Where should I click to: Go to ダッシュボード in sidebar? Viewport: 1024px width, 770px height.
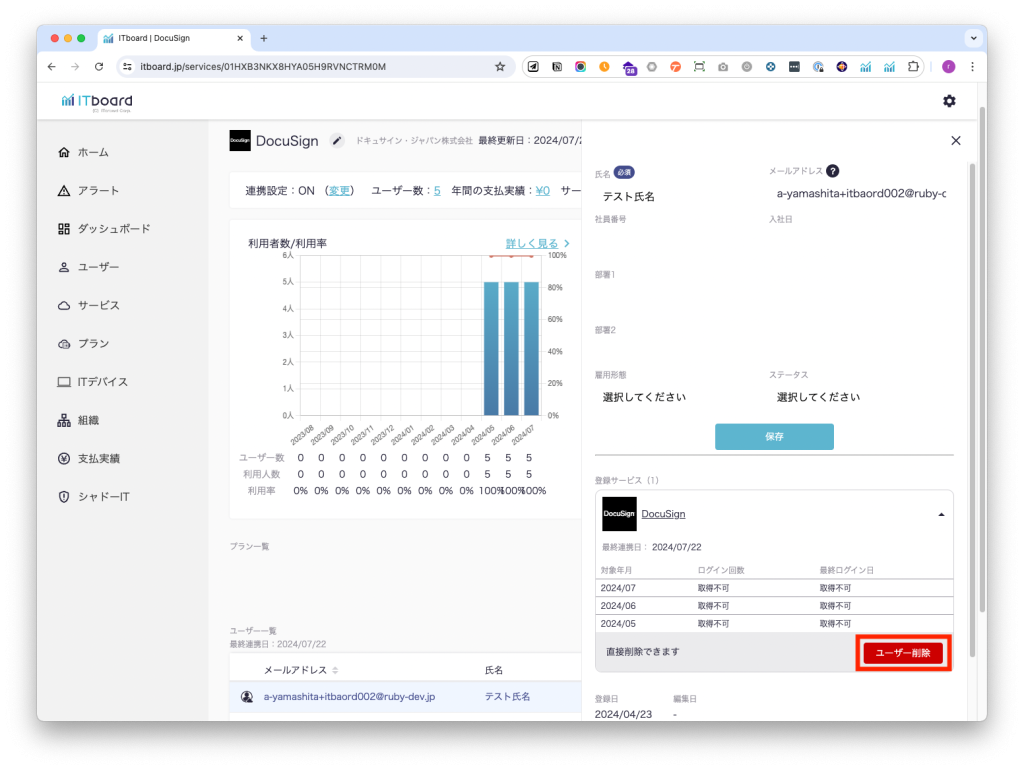point(113,229)
